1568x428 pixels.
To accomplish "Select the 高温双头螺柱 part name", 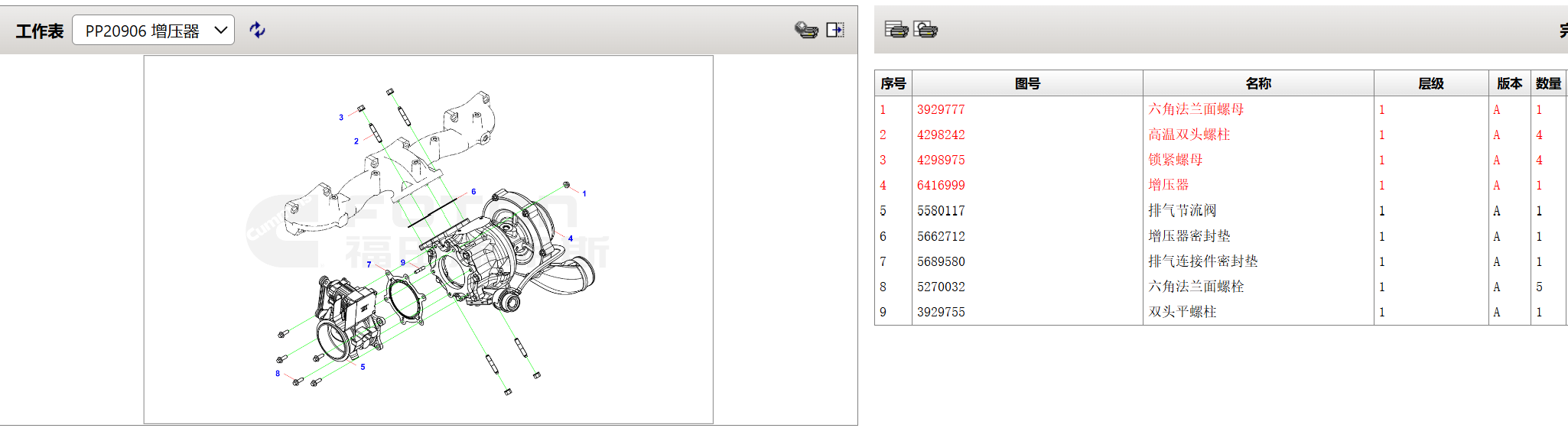I will (x=1189, y=135).
